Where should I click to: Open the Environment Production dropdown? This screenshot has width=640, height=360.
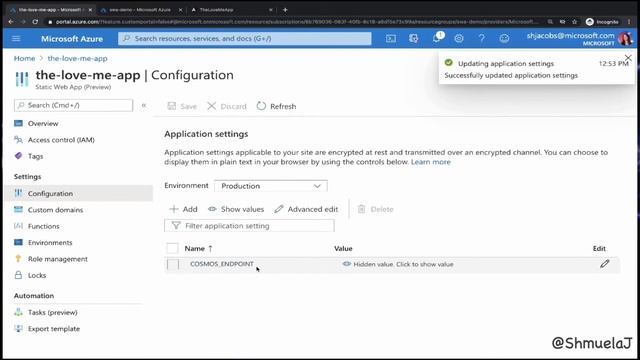tap(271, 186)
